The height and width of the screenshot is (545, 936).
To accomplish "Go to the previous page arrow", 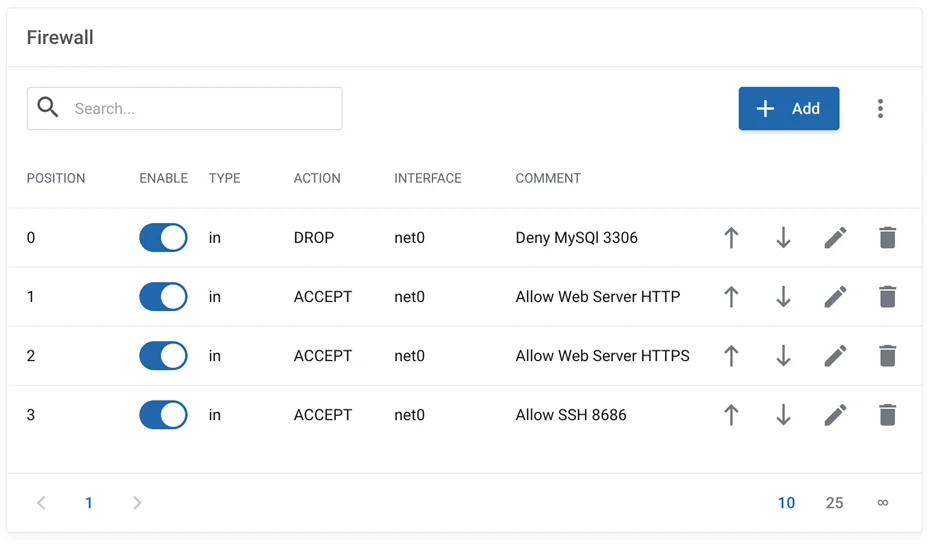I will click(41, 503).
